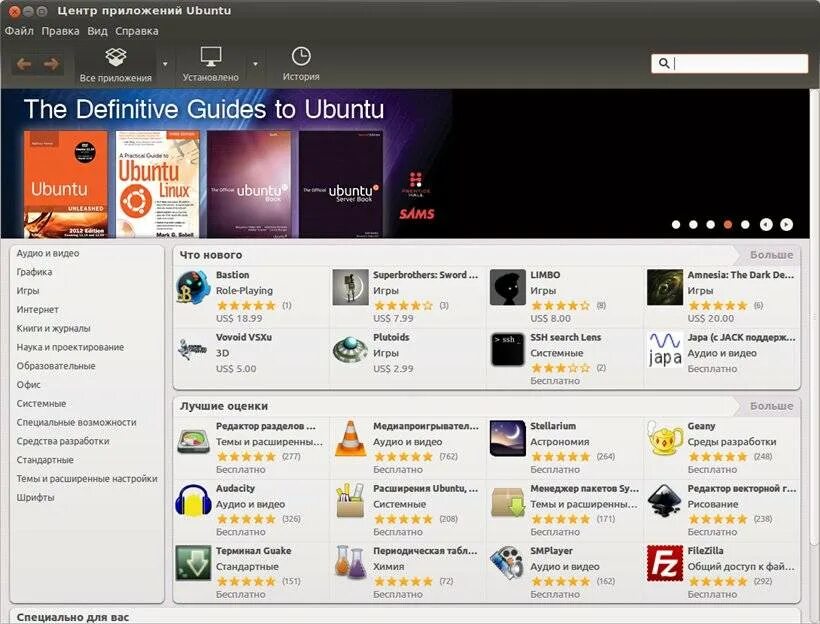This screenshot has width=820, height=624.
Task: Select the orange fourth banner dot
Action: tap(727, 224)
